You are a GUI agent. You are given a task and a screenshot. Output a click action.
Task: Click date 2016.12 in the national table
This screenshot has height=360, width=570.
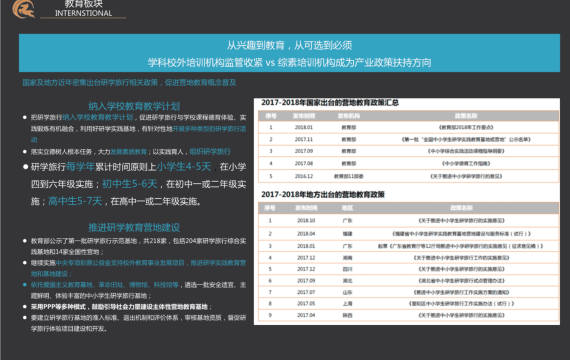click(x=304, y=176)
